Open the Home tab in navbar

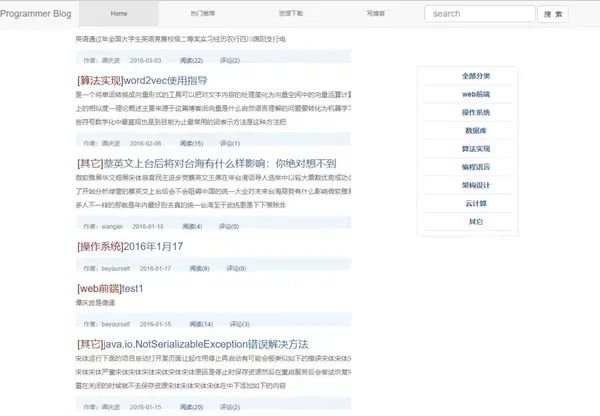(119, 13)
